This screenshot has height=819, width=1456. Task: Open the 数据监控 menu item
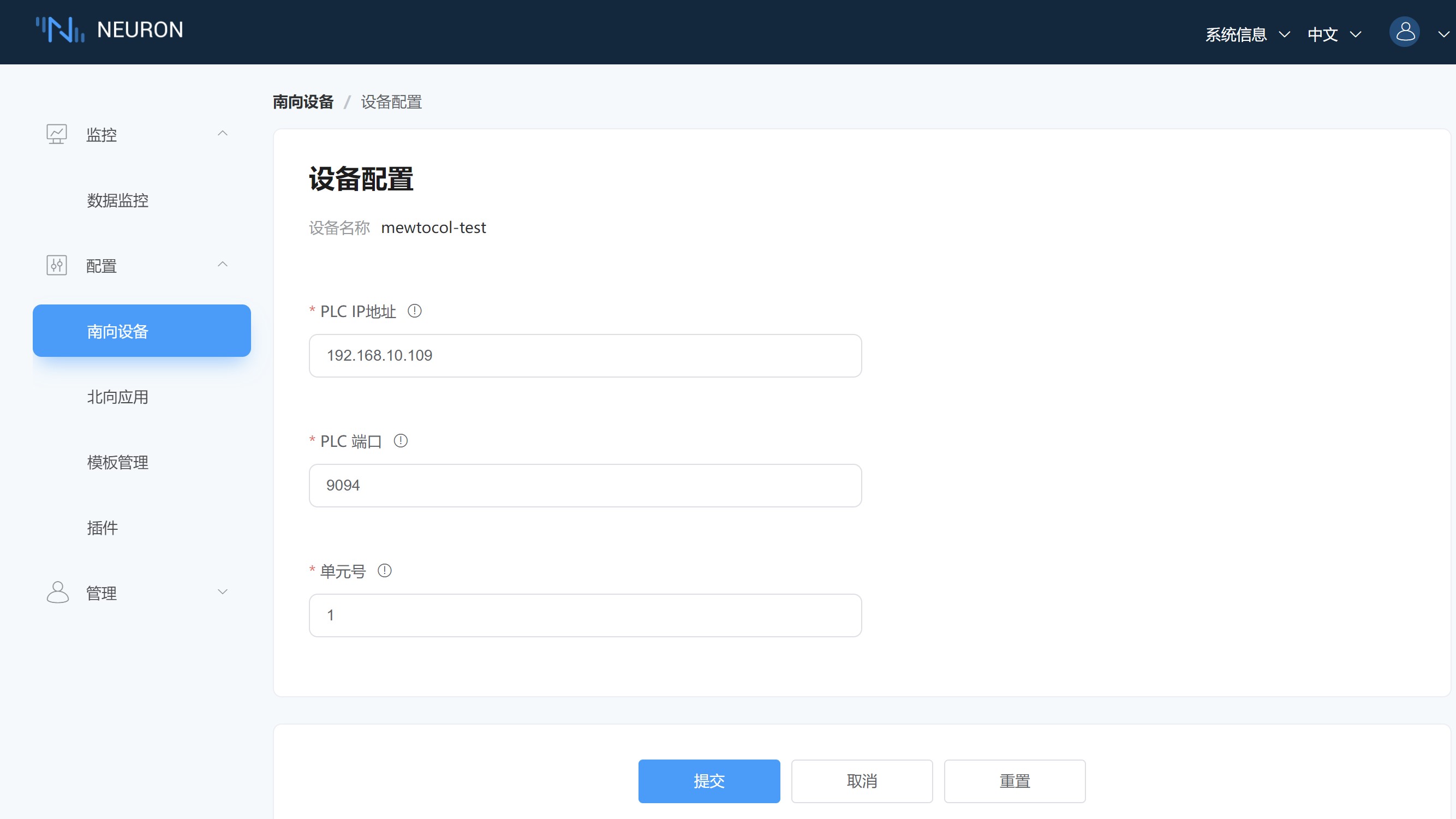click(x=117, y=200)
